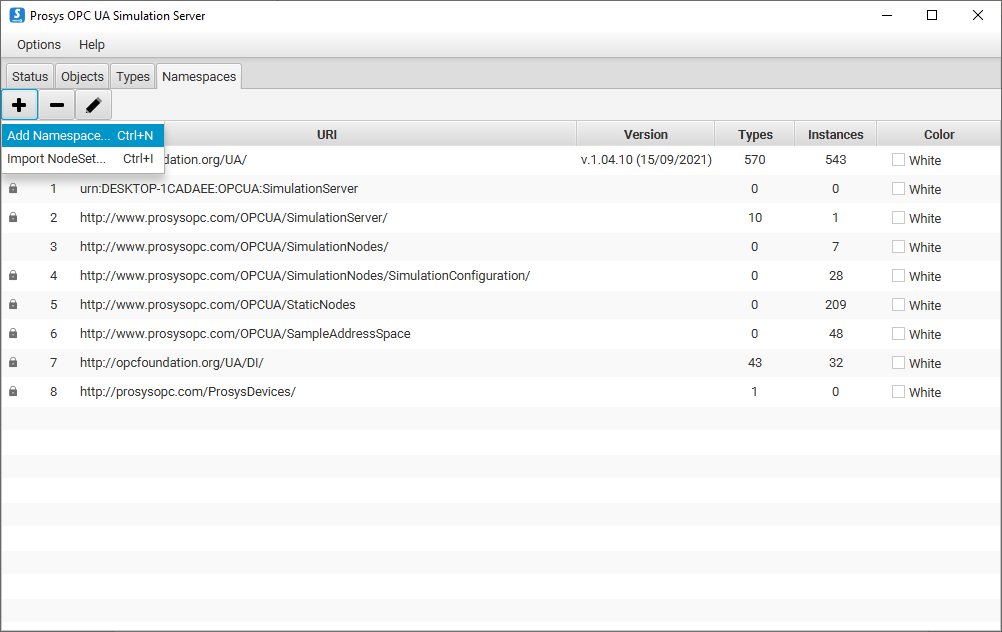1002x632 pixels.
Task: Sort by the Instances column header
Action: [x=835, y=134]
